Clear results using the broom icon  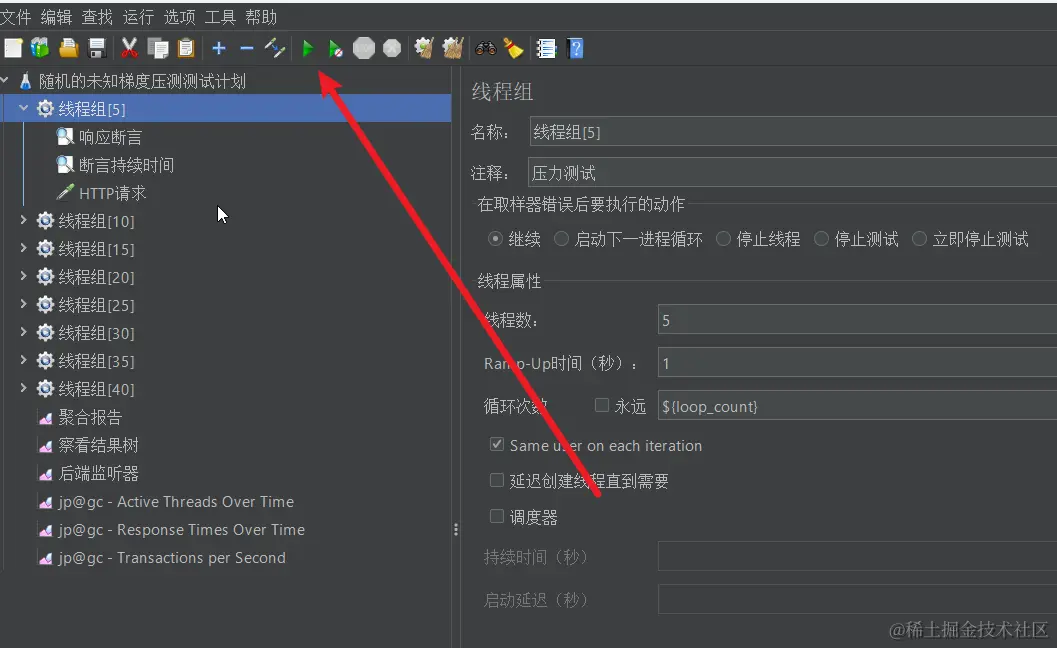[512, 47]
